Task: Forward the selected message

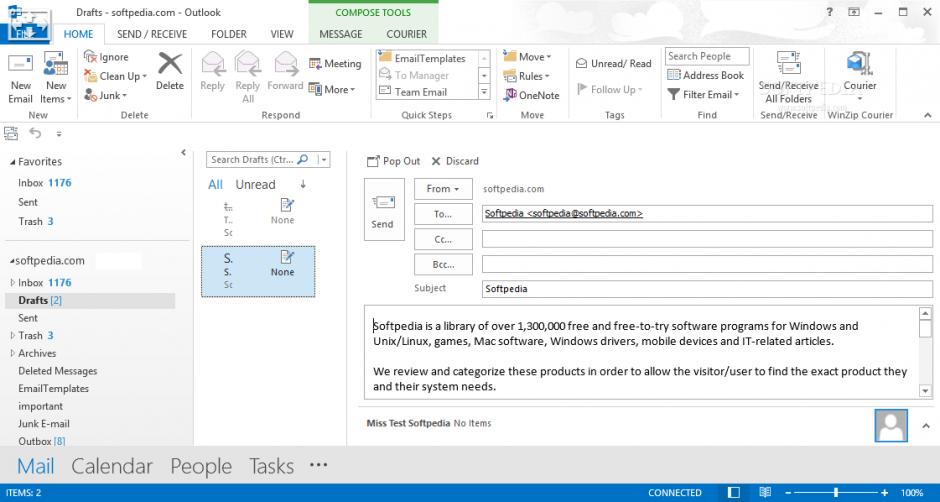Action: coord(285,71)
